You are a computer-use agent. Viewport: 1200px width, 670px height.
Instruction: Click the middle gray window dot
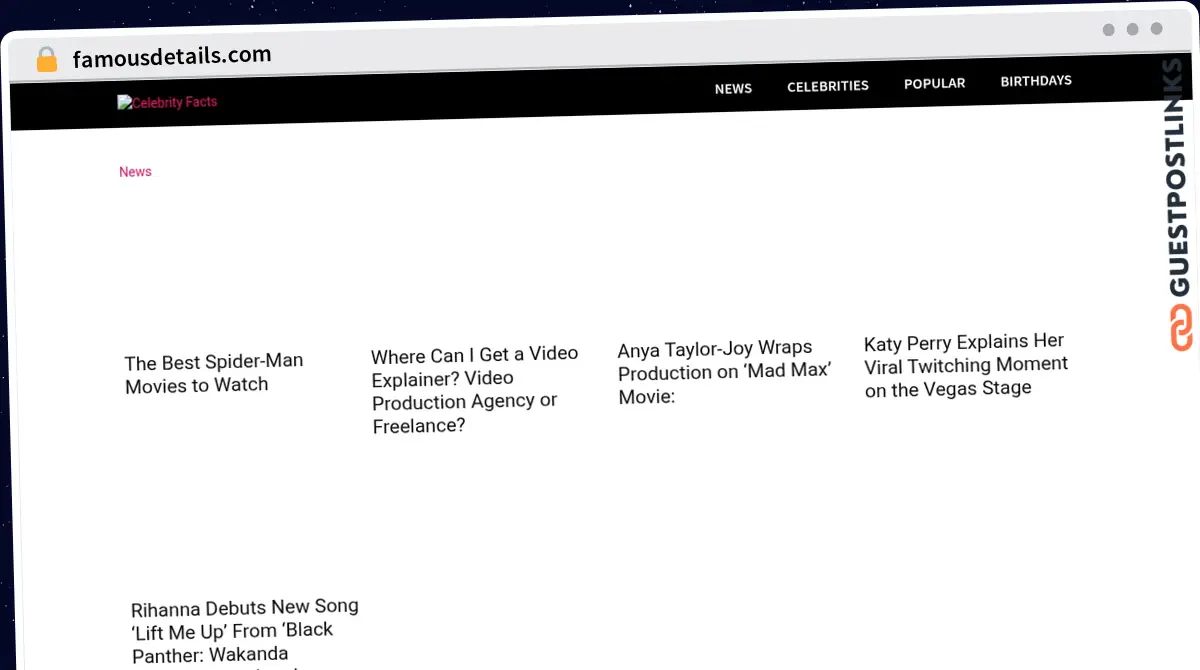(x=1132, y=30)
